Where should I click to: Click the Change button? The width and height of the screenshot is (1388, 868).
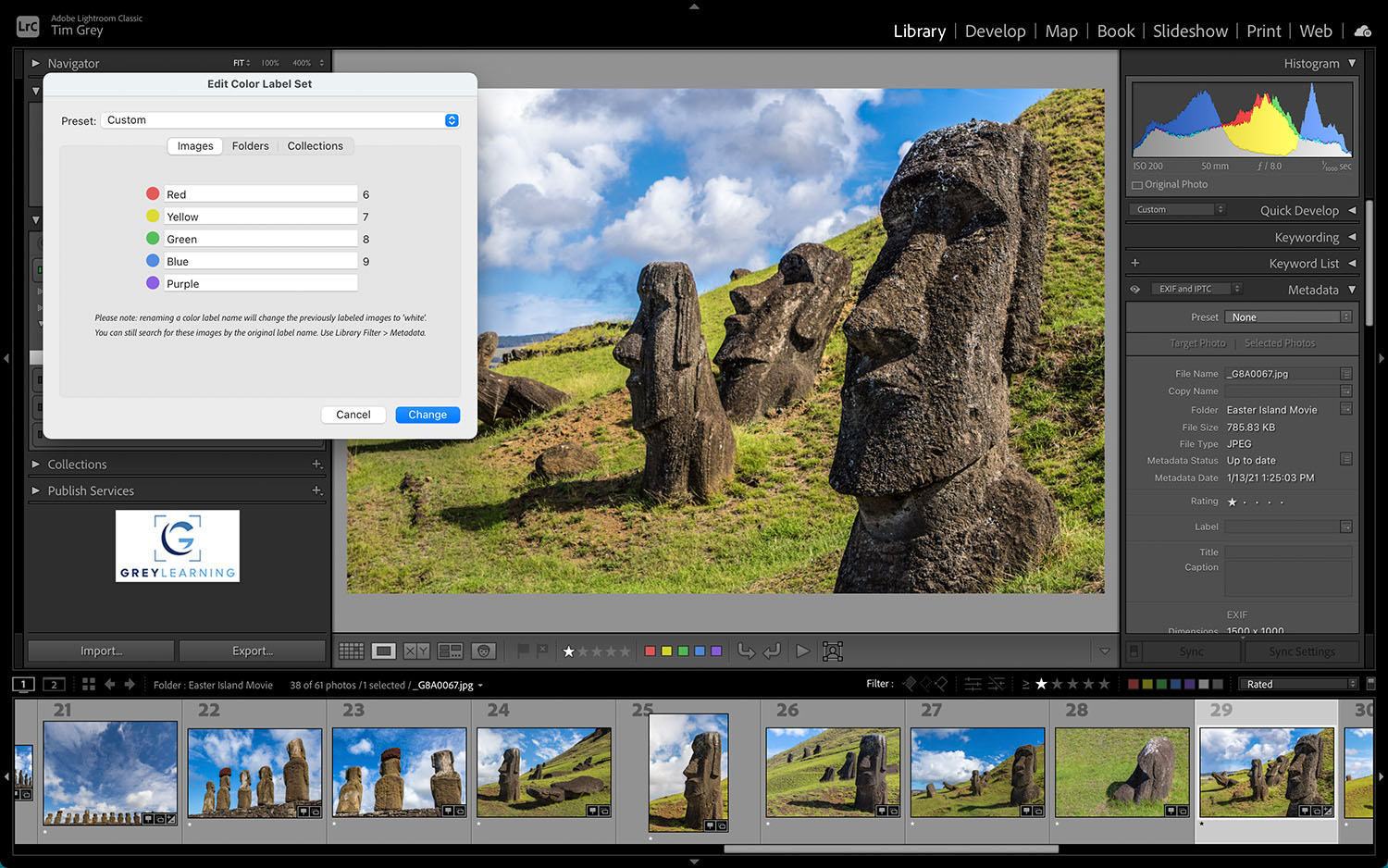pyautogui.click(x=428, y=415)
